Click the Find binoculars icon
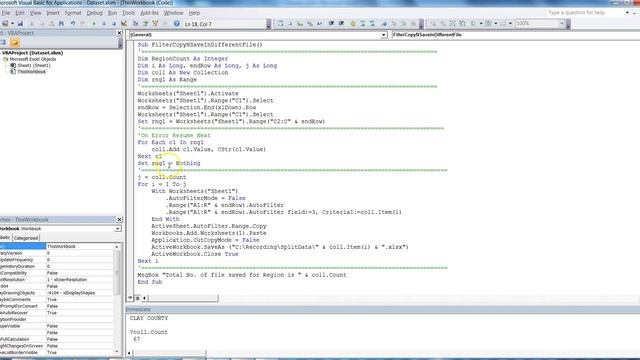The width and height of the screenshot is (640, 360). (x=61, y=24)
